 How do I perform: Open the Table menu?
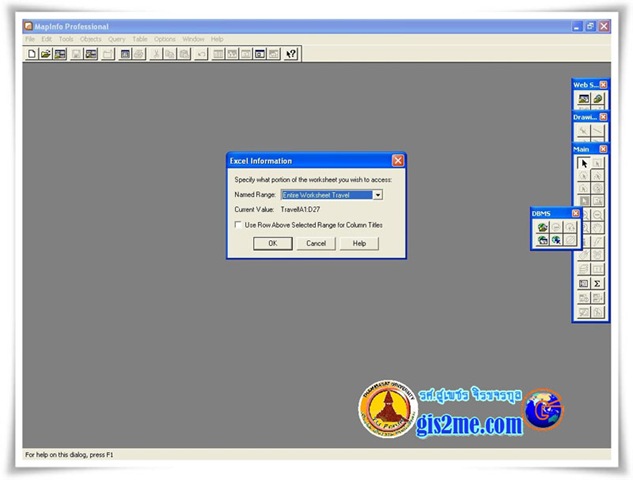pos(140,39)
